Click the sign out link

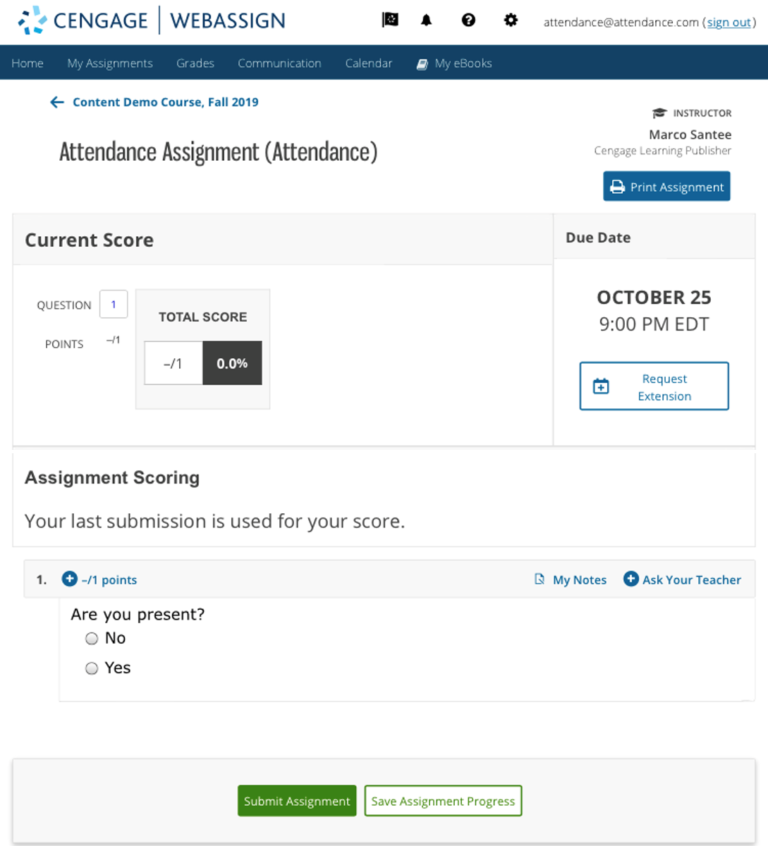(x=727, y=22)
